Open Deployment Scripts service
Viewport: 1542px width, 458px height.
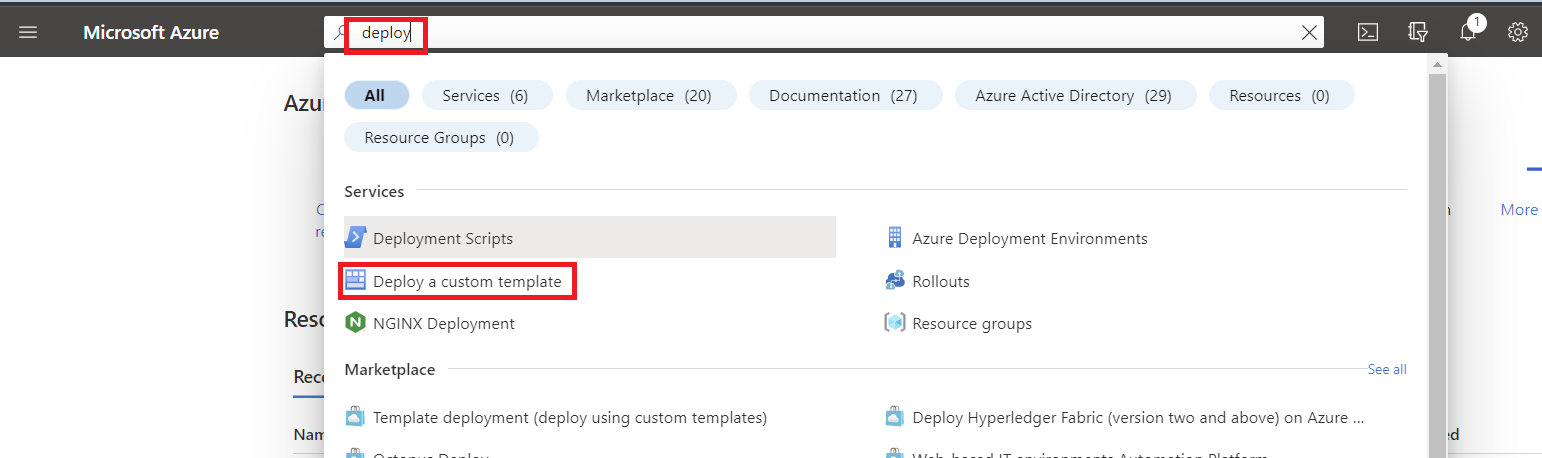click(590, 238)
